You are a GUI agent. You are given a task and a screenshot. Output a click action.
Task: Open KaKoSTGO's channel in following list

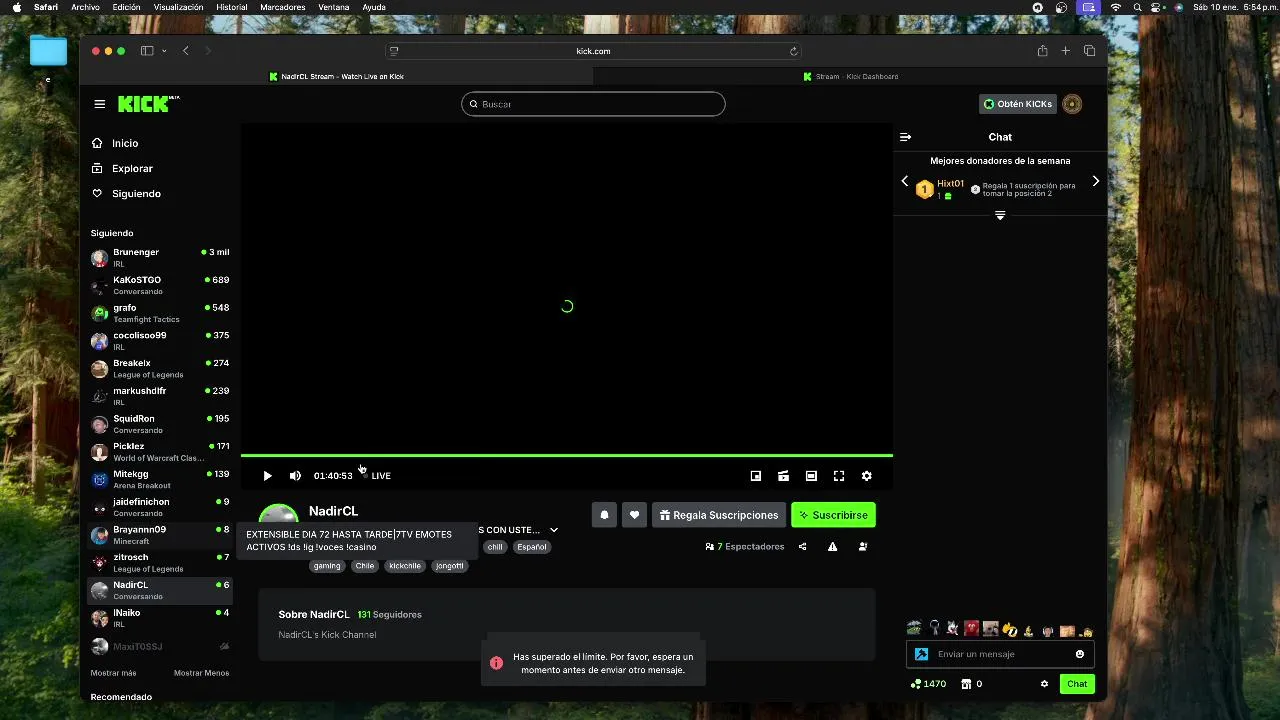[x=160, y=286]
